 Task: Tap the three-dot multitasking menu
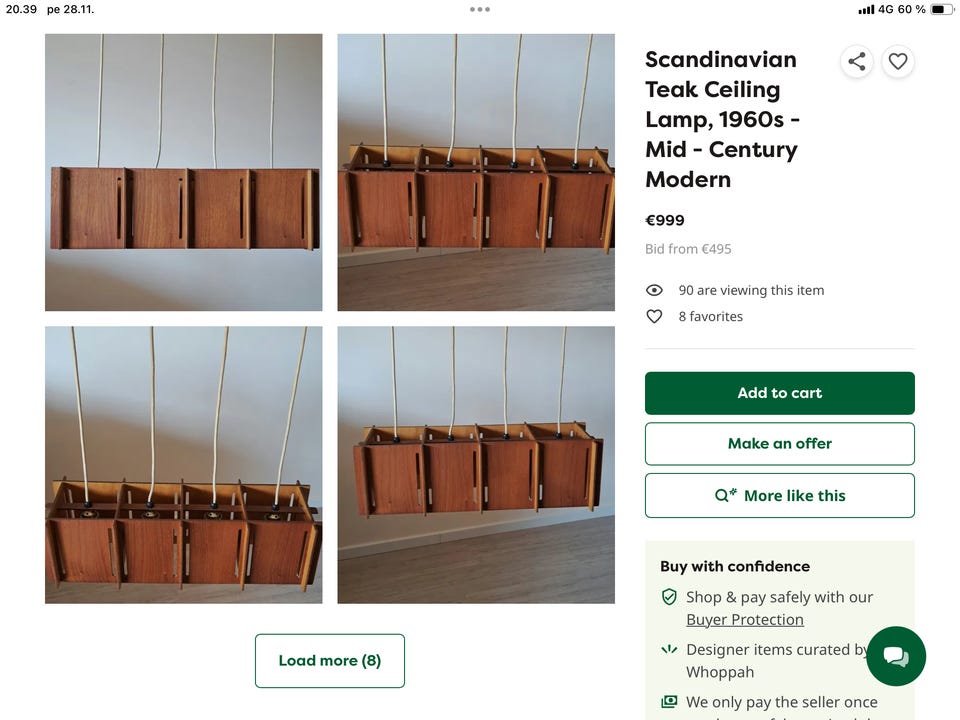coord(480,9)
